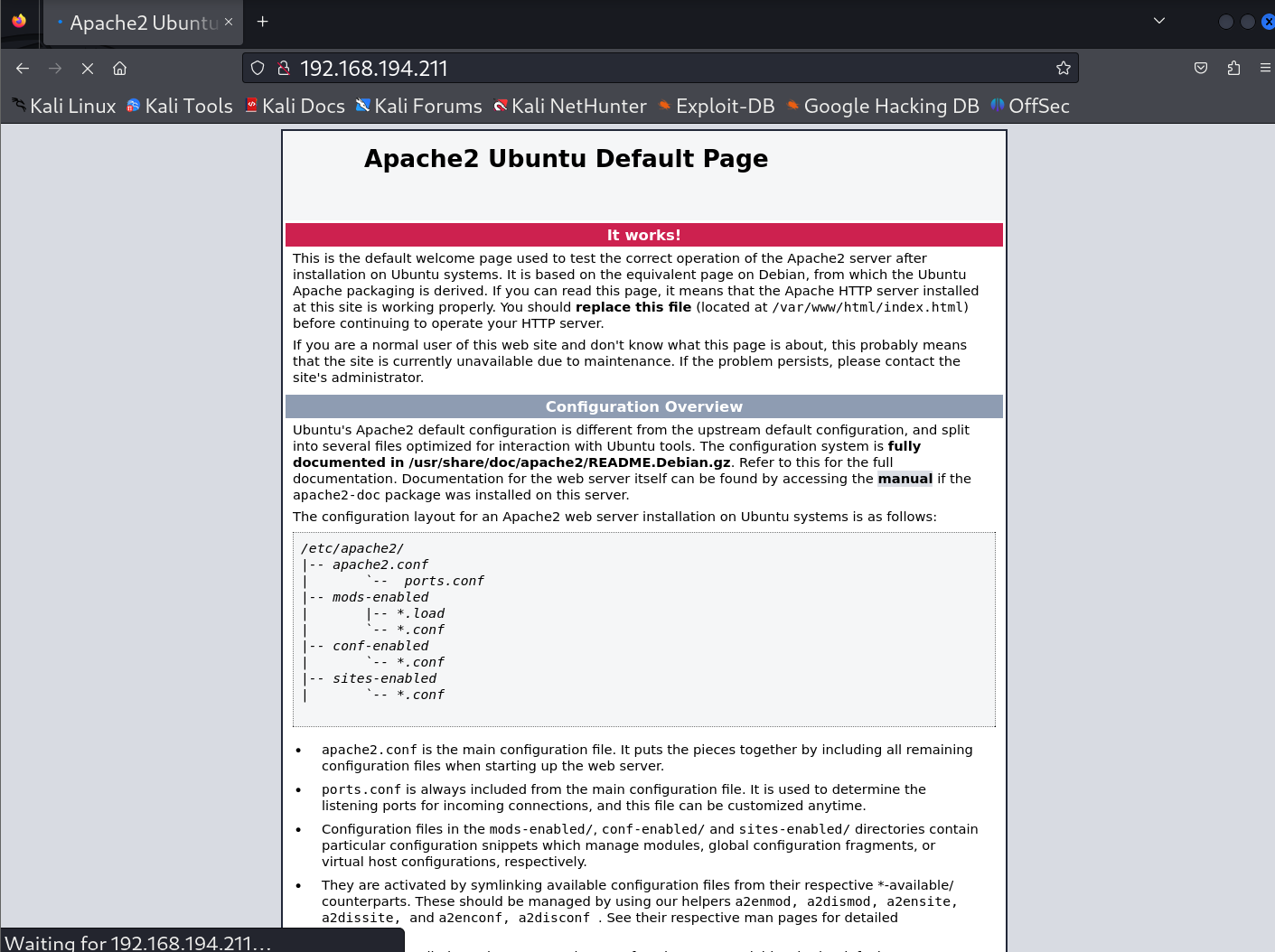Image resolution: width=1275 pixels, height=952 pixels.
Task: Expand the list all tabs chevron
Action: pyautogui.click(x=1159, y=21)
